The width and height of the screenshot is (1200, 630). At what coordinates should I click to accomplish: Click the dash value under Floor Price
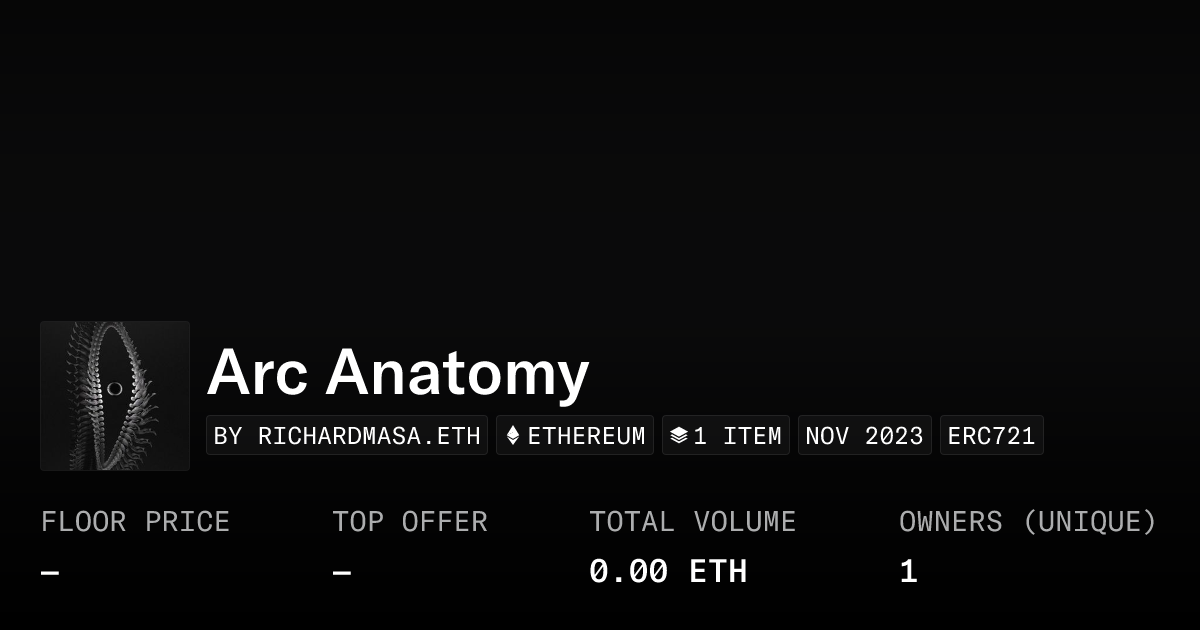(50, 573)
